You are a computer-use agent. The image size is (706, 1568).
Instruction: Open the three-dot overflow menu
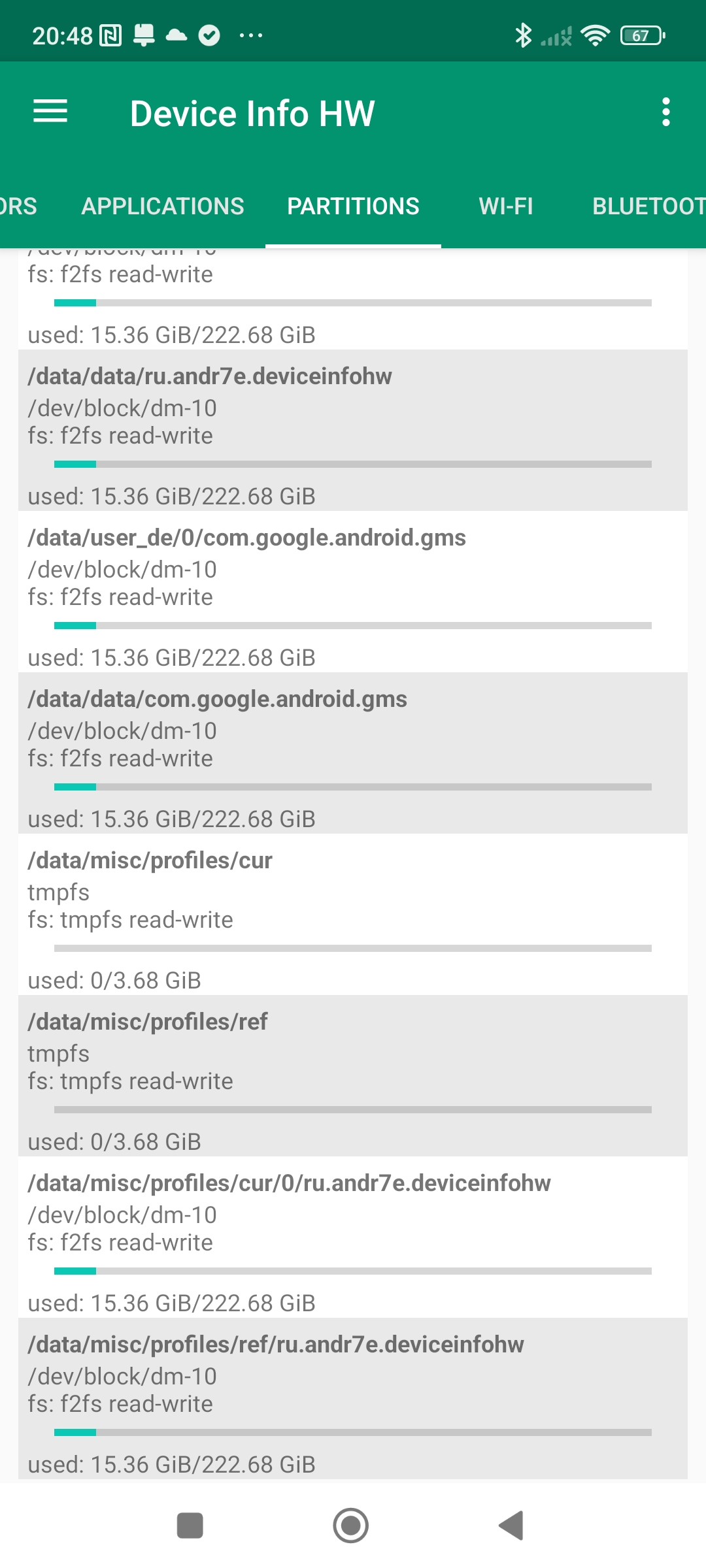pos(665,112)
